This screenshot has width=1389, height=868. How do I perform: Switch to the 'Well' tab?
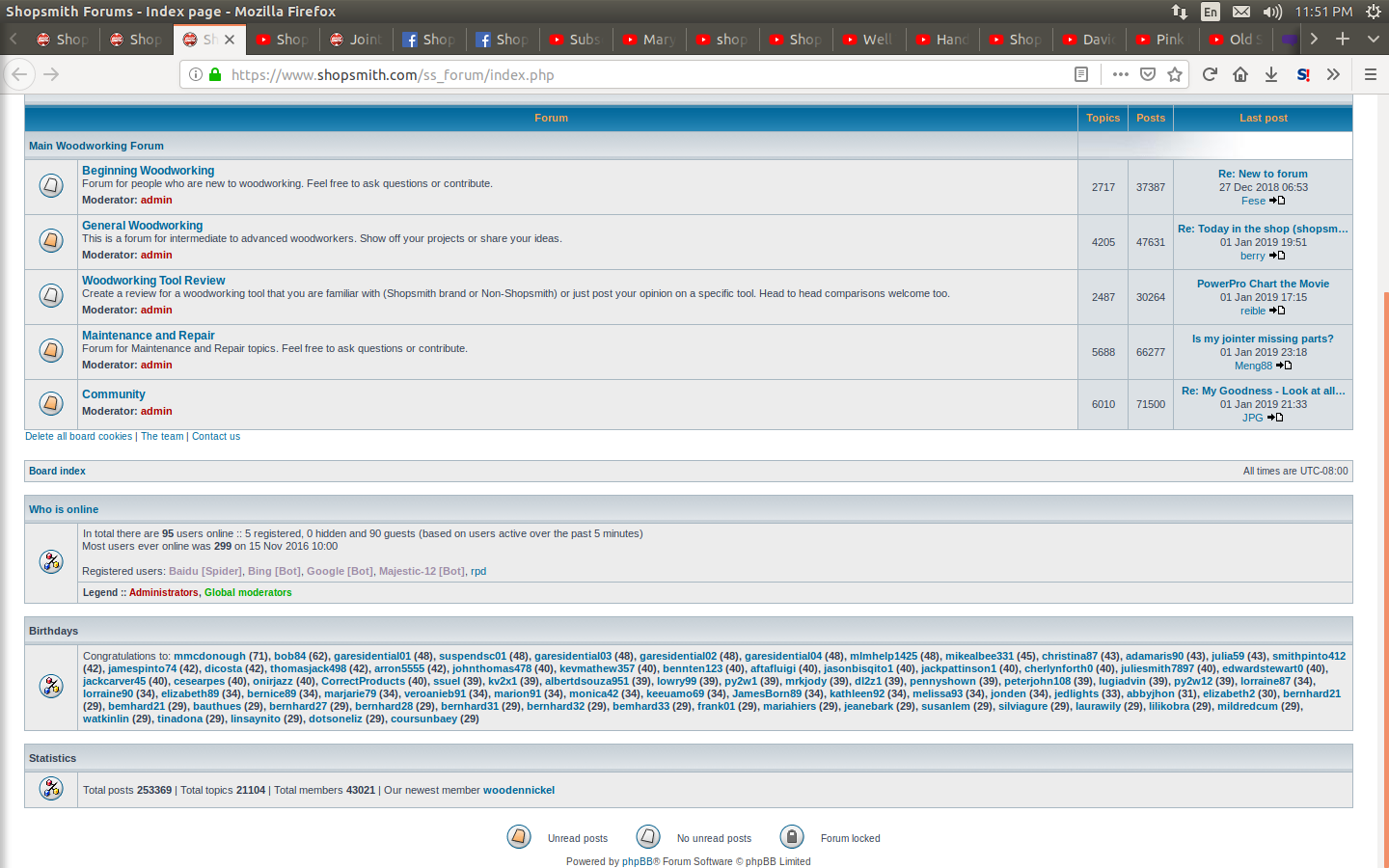coord(870,40)
